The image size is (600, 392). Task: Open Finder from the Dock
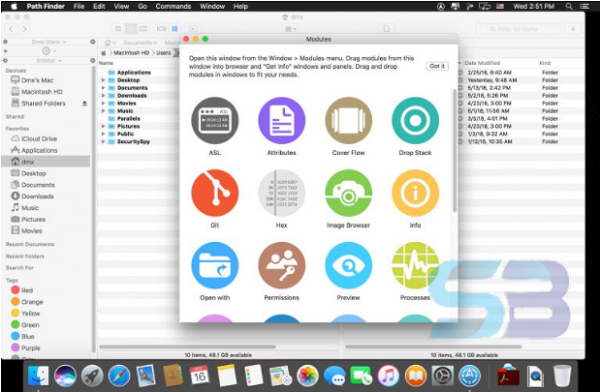(x=38, y=376)
